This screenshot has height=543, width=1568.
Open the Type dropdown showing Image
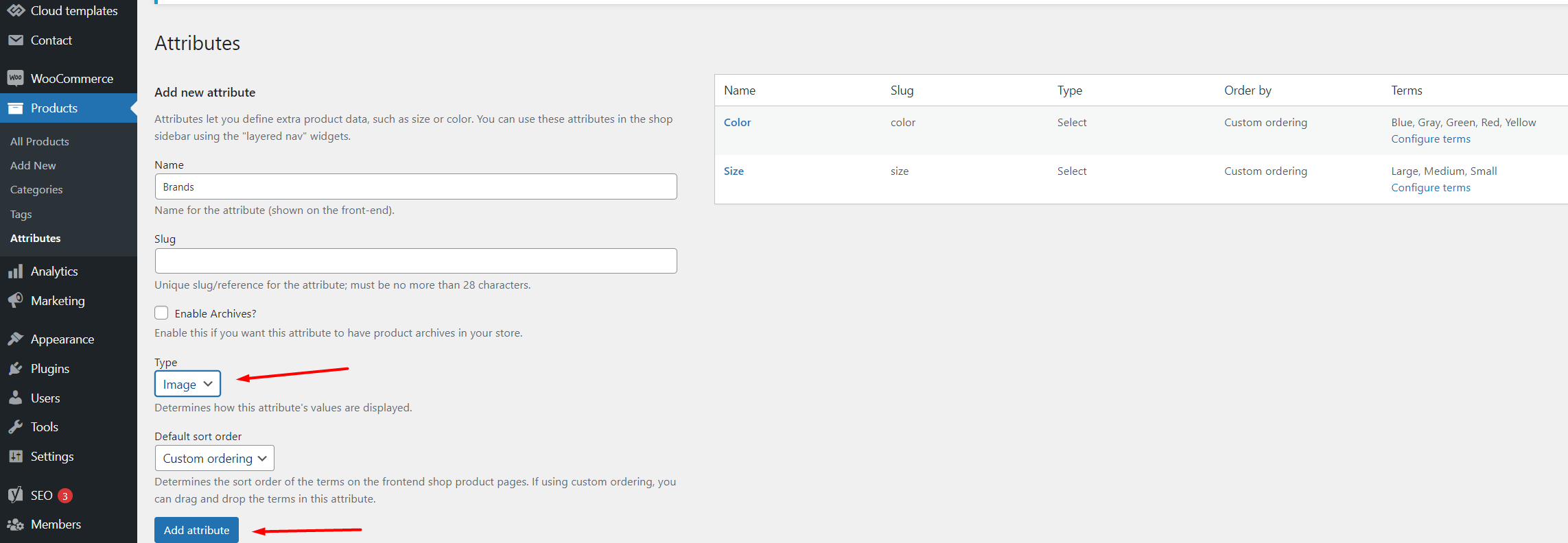(187, 384)
